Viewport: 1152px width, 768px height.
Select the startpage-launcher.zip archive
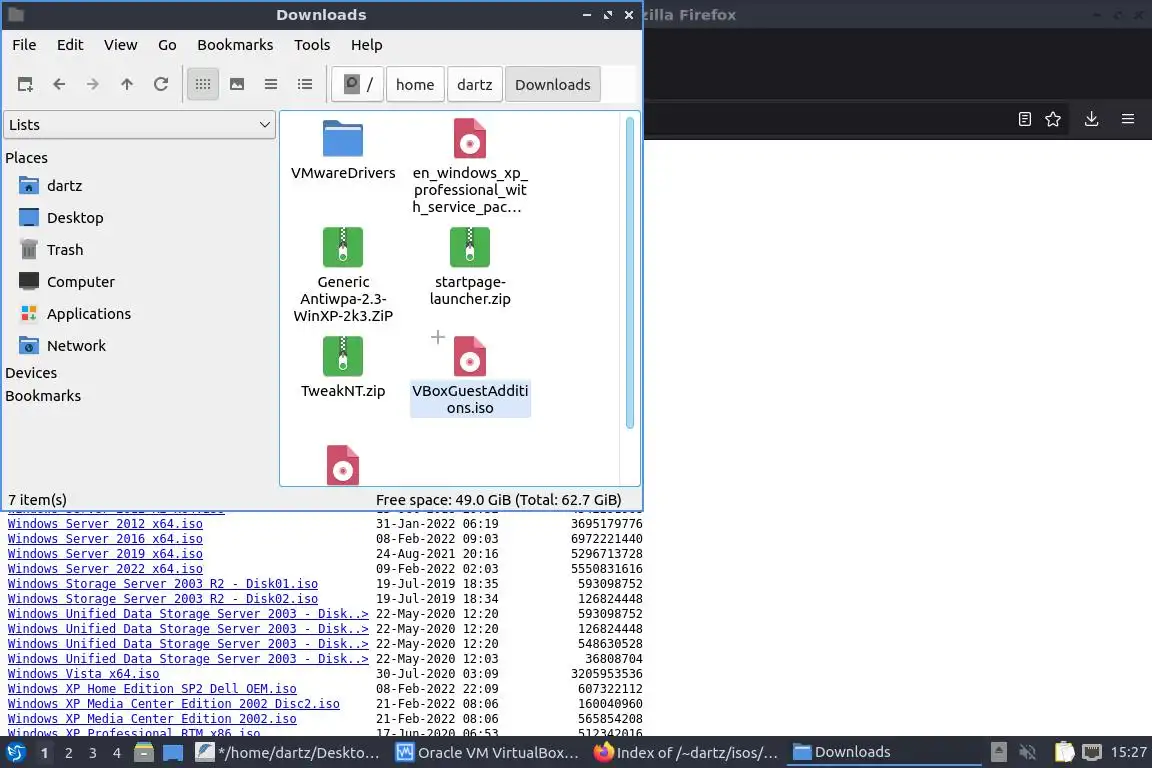click(469, 266)
